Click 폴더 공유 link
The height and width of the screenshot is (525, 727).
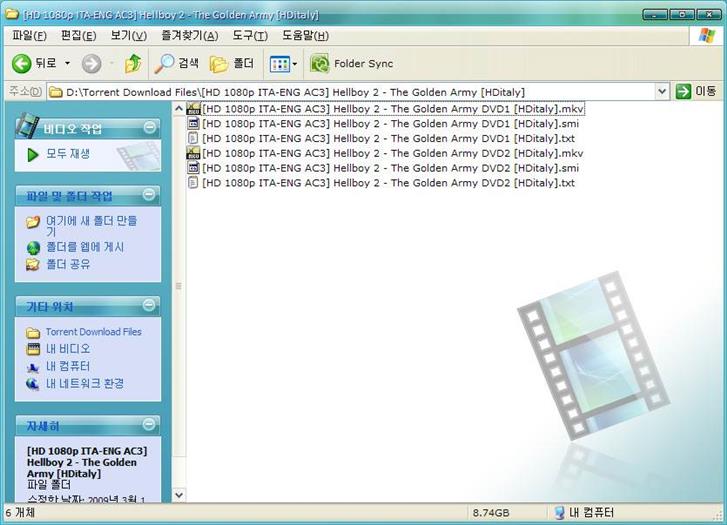pyautogui.click(x=68, y=264)
